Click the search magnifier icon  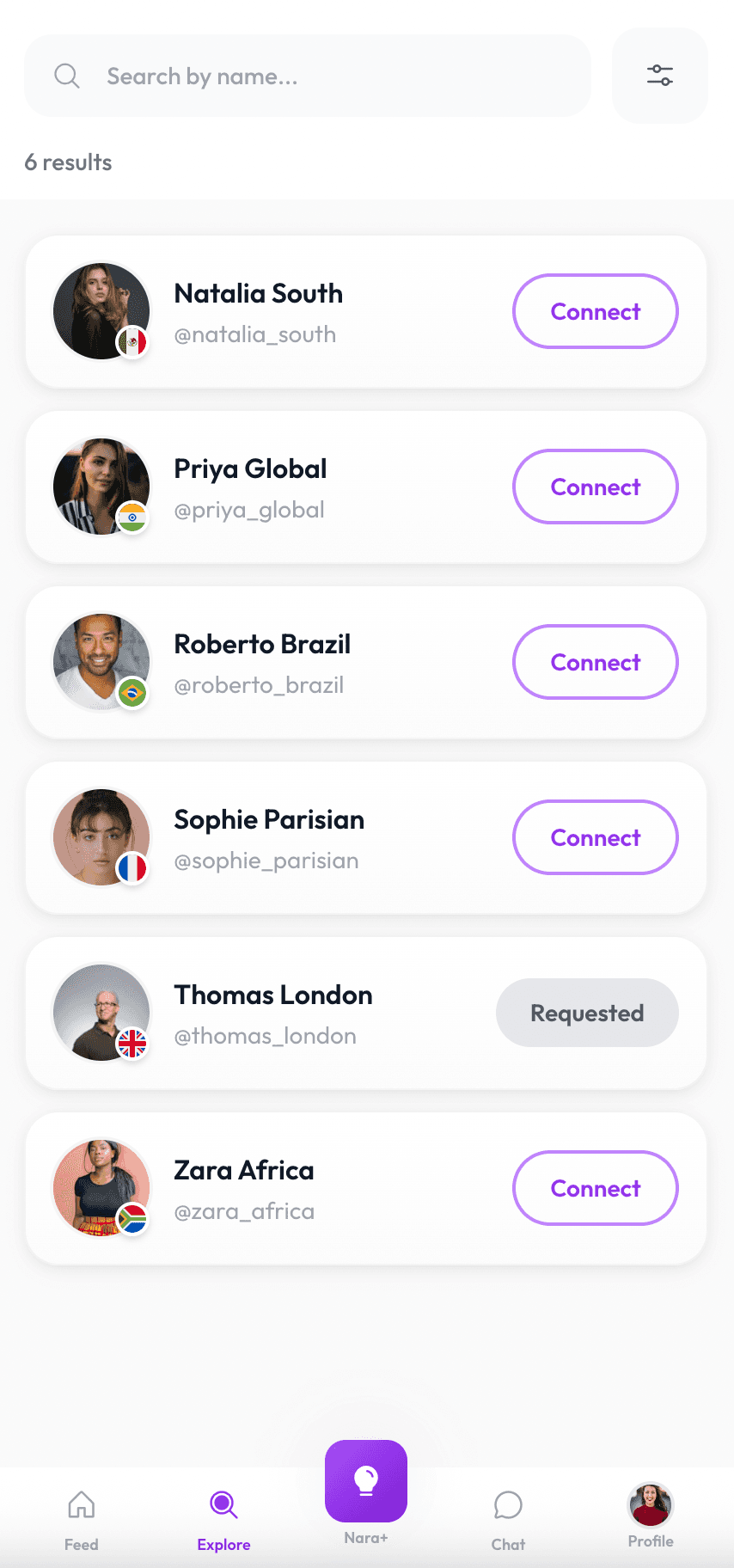67,76
